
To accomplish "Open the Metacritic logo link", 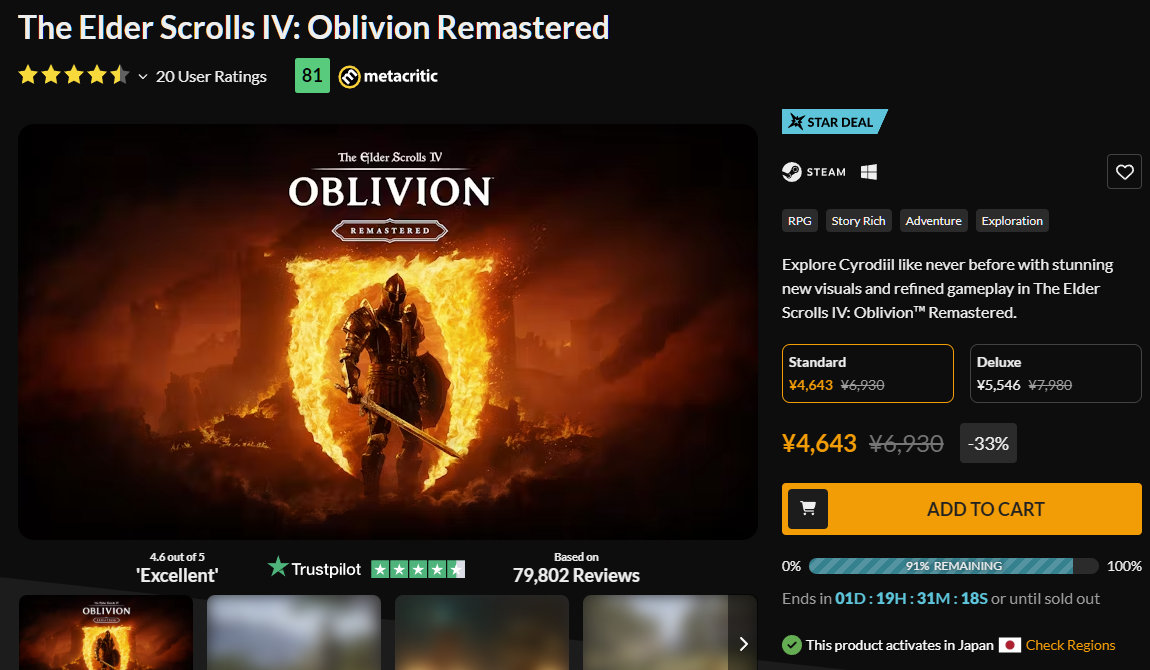I will point(388,76).
